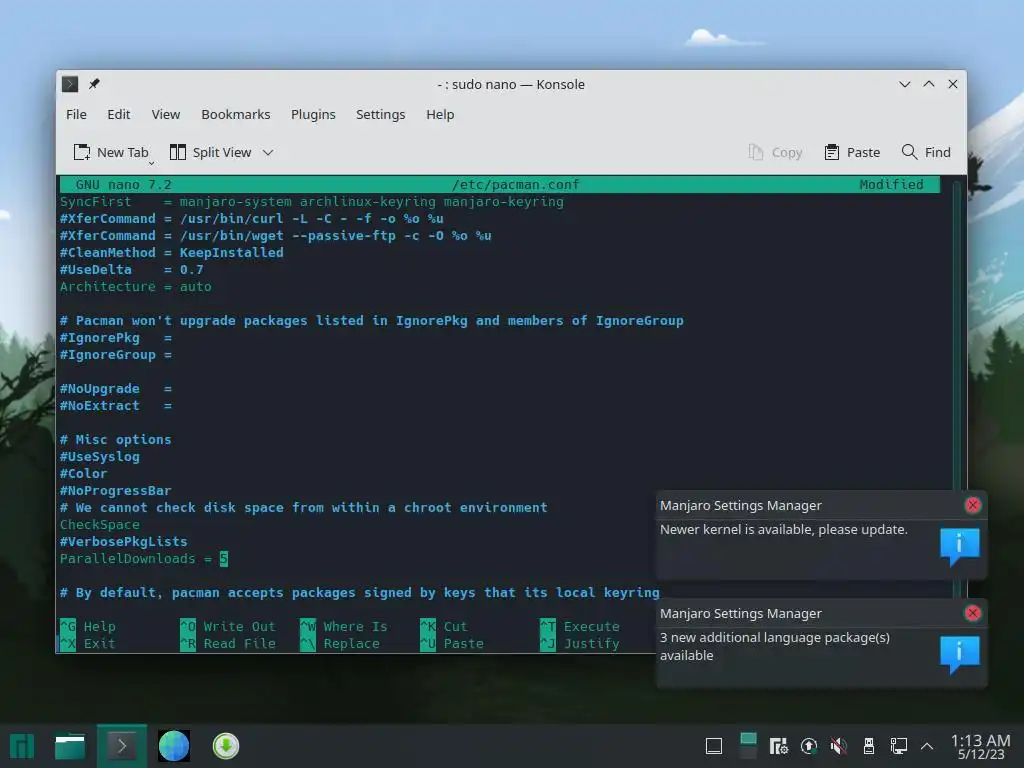Toggle the pin icon in the title bar
This screenshot has height=768, width=1024.
(94, 84)
